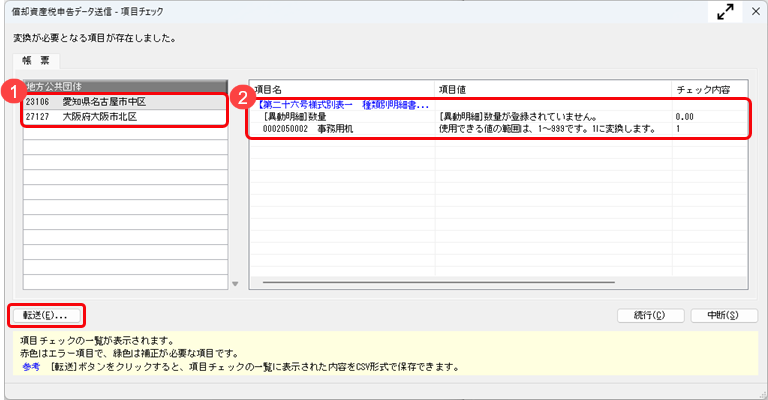Click the red annotation marker 1

[x=13, y=92]
